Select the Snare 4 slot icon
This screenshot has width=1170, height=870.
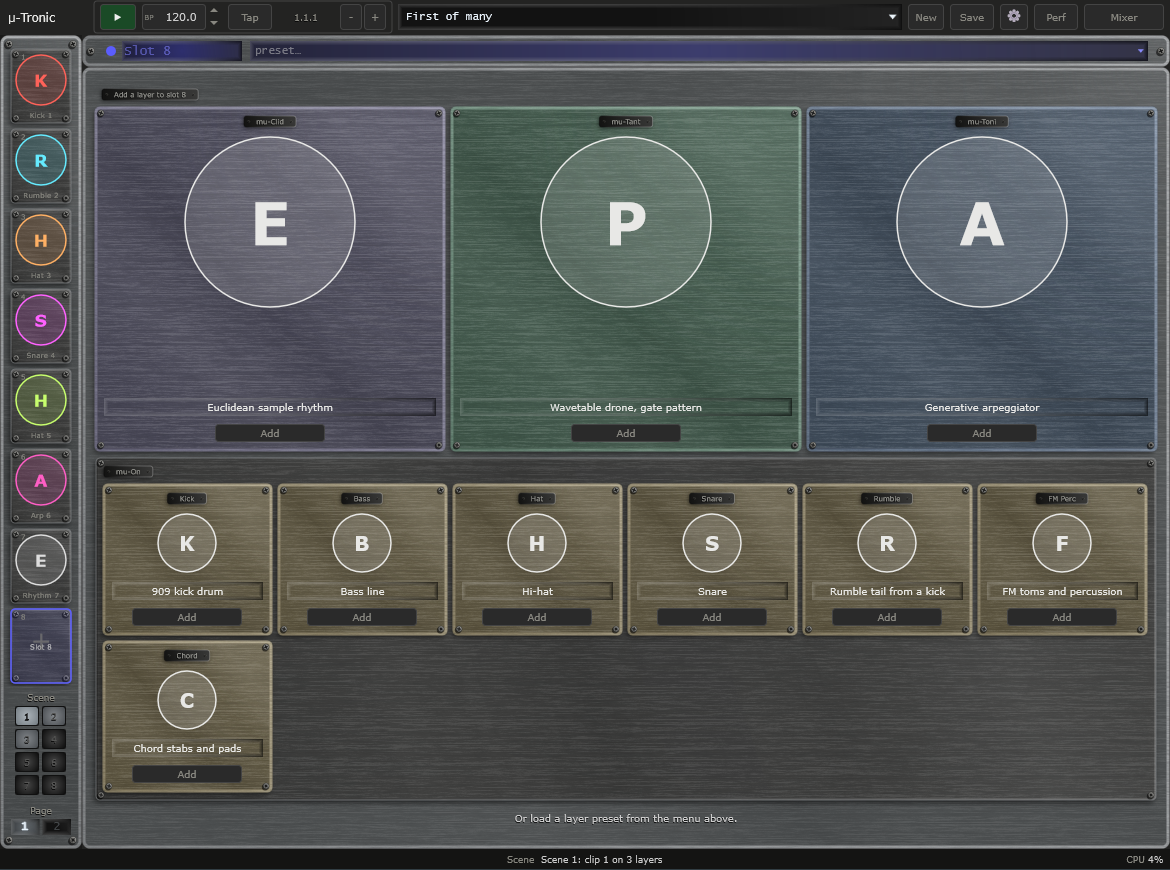41,320
